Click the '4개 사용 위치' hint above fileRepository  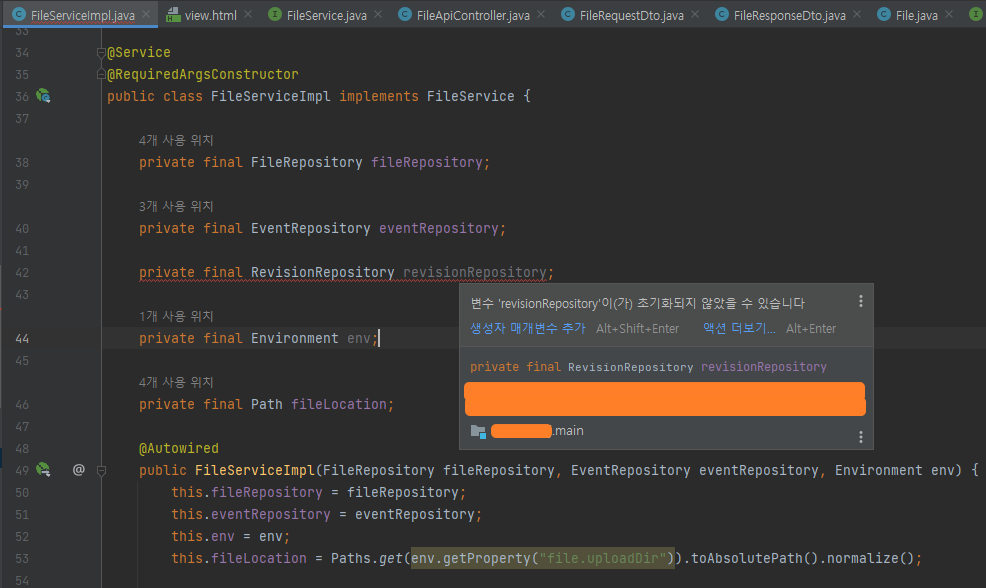pyautogui.click(x=176, y=140)
